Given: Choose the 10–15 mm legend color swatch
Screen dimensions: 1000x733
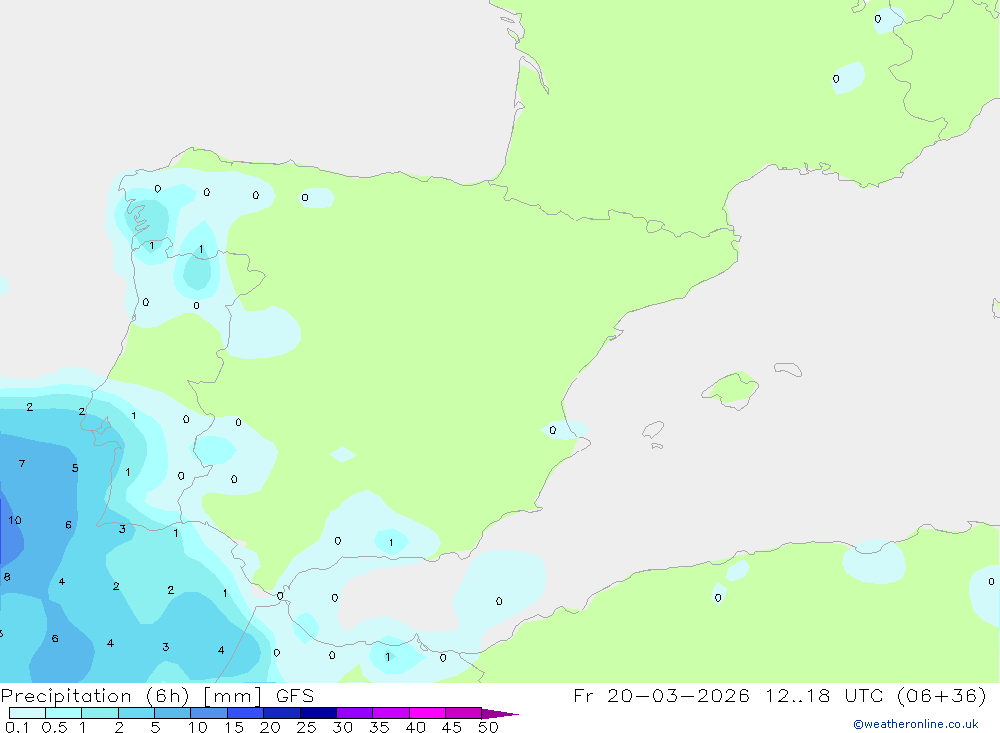Looking at the screenshot, I should [x=209, y=713].
